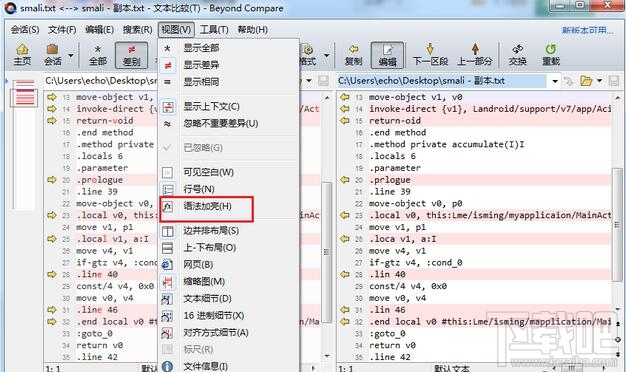Toggle 显示上下文(C) menu option
This screenshot has height=372, width=626.
228,107
